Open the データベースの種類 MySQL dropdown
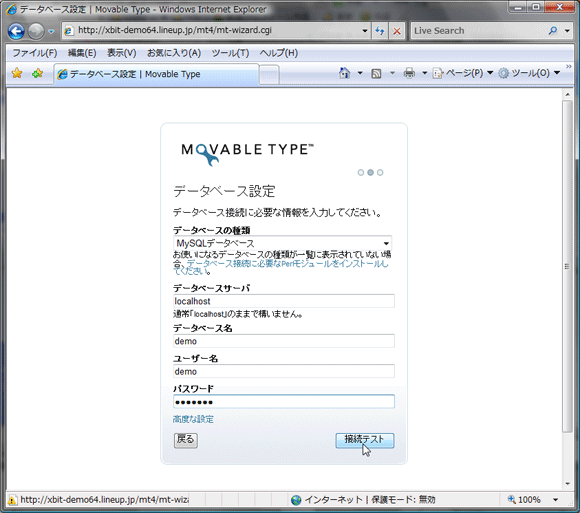 (282, 243)
